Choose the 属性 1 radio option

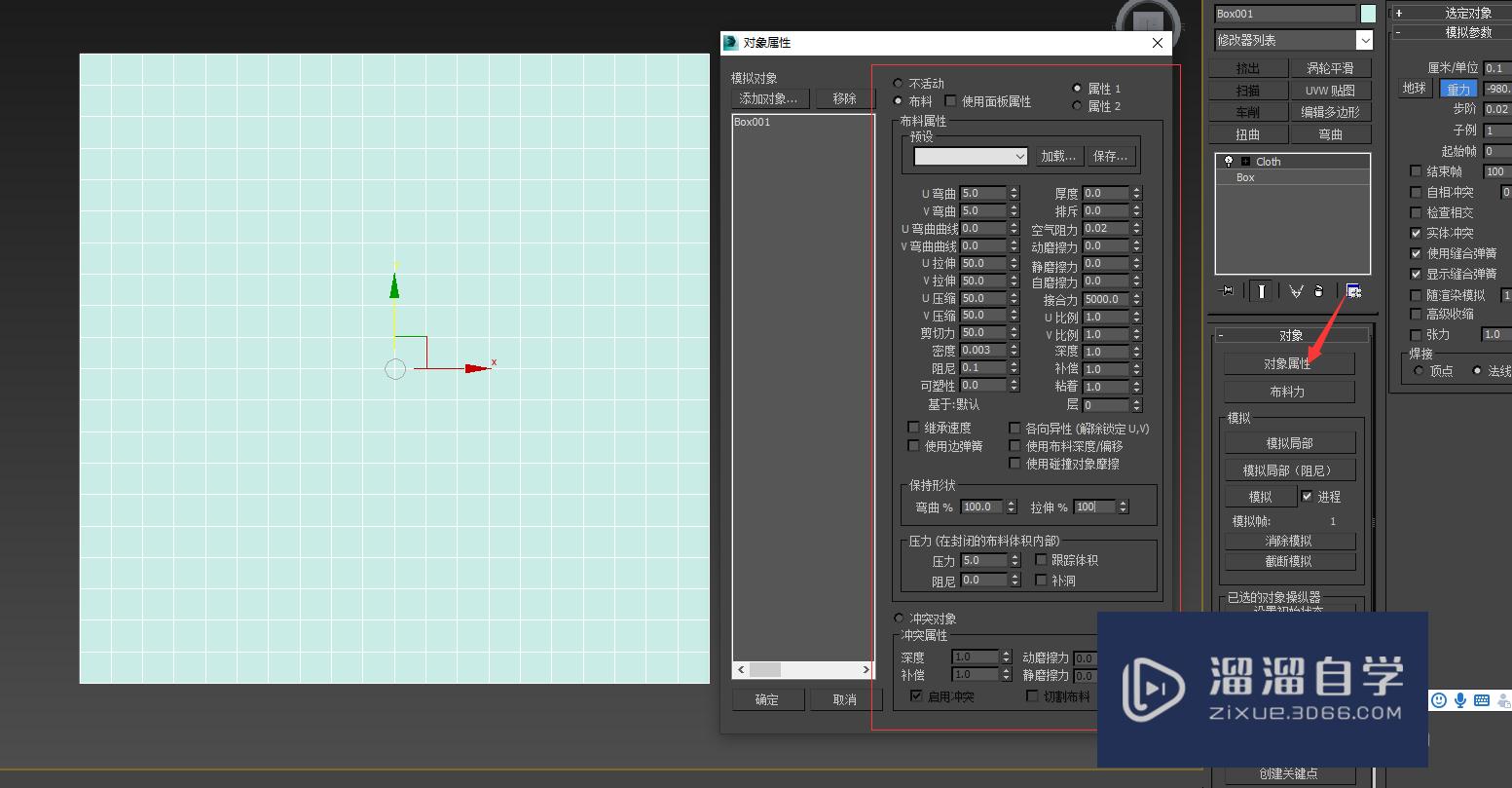pyautogui.click(x=1077, y=88)
